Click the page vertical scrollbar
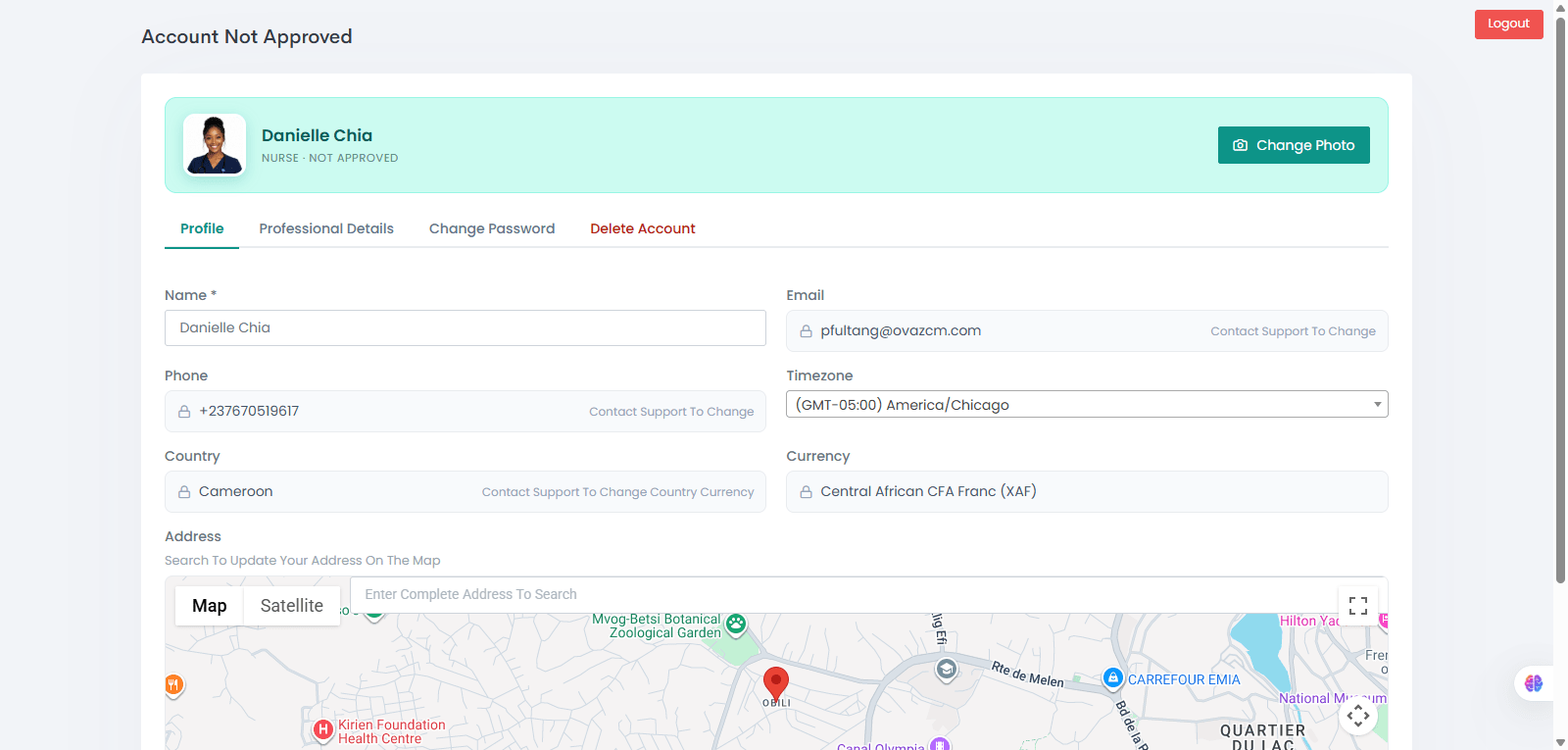The height and width of the screenshot is (750, 1568). coord(1560,299)
